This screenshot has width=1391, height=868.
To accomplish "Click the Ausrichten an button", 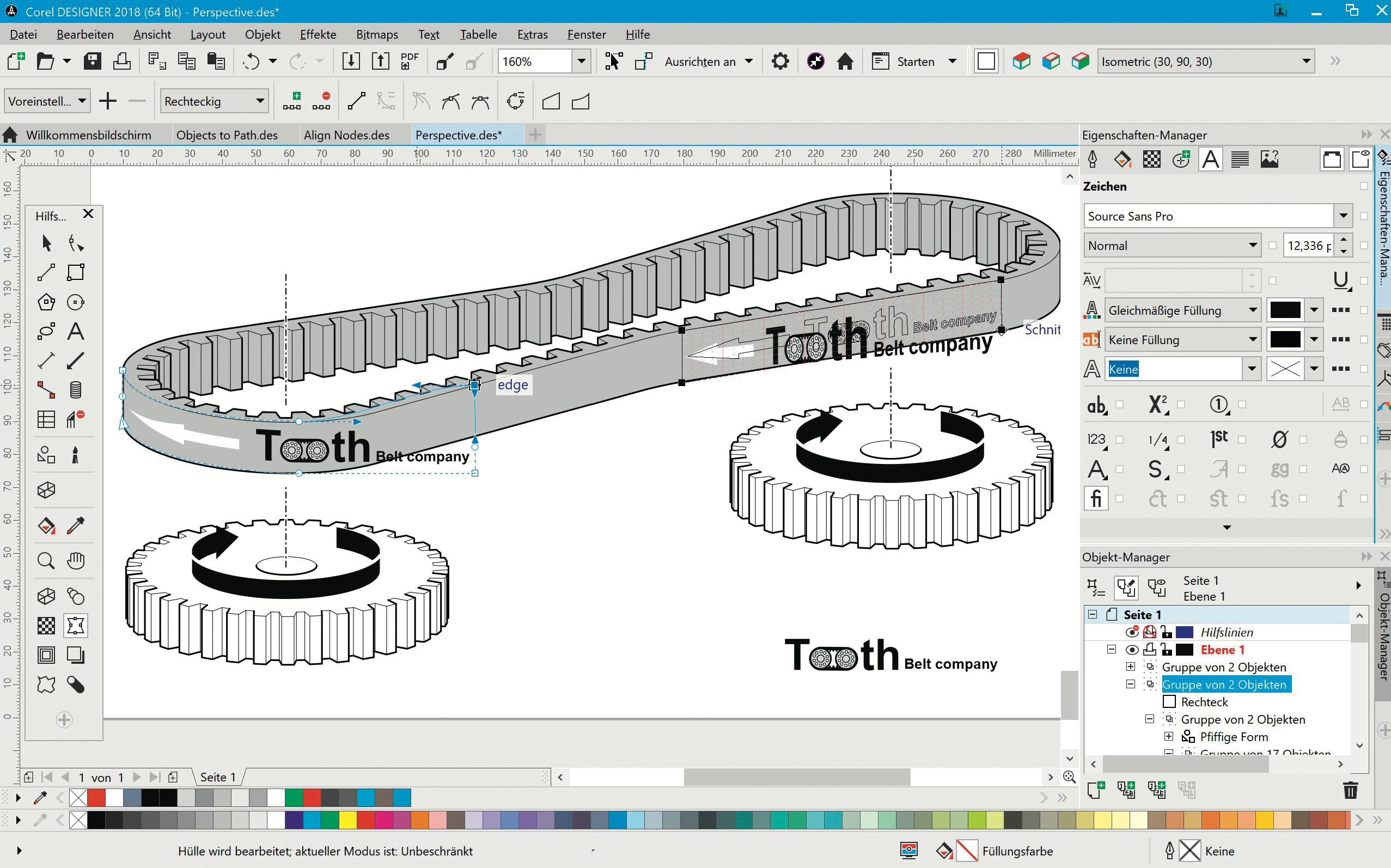I will pyautogui.click(x=700, y=62).
